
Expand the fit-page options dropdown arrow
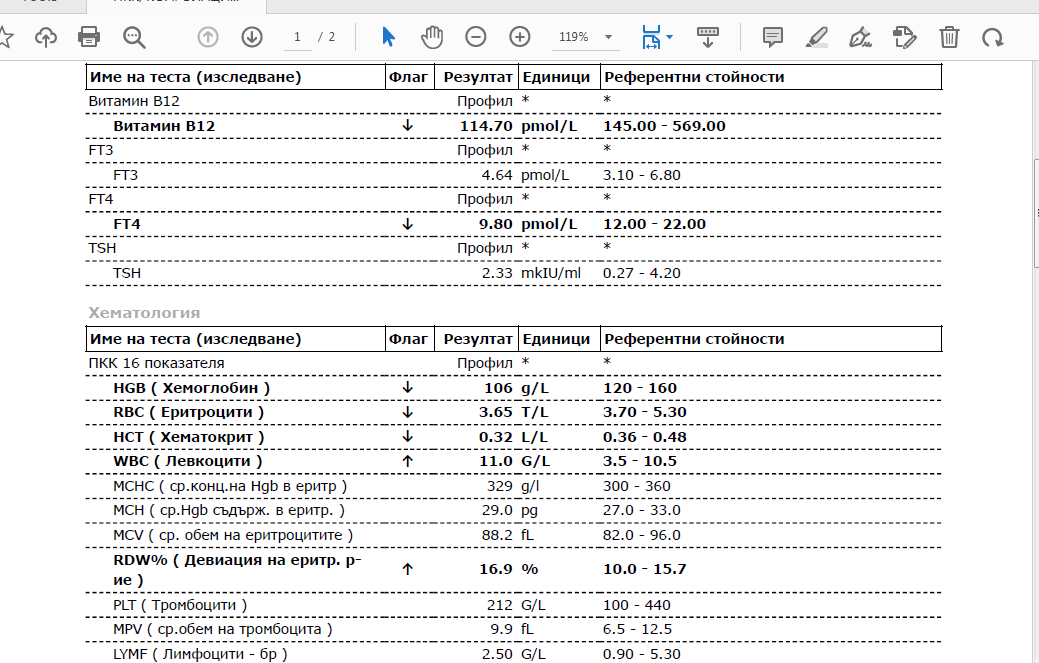[x=670, y=37]
